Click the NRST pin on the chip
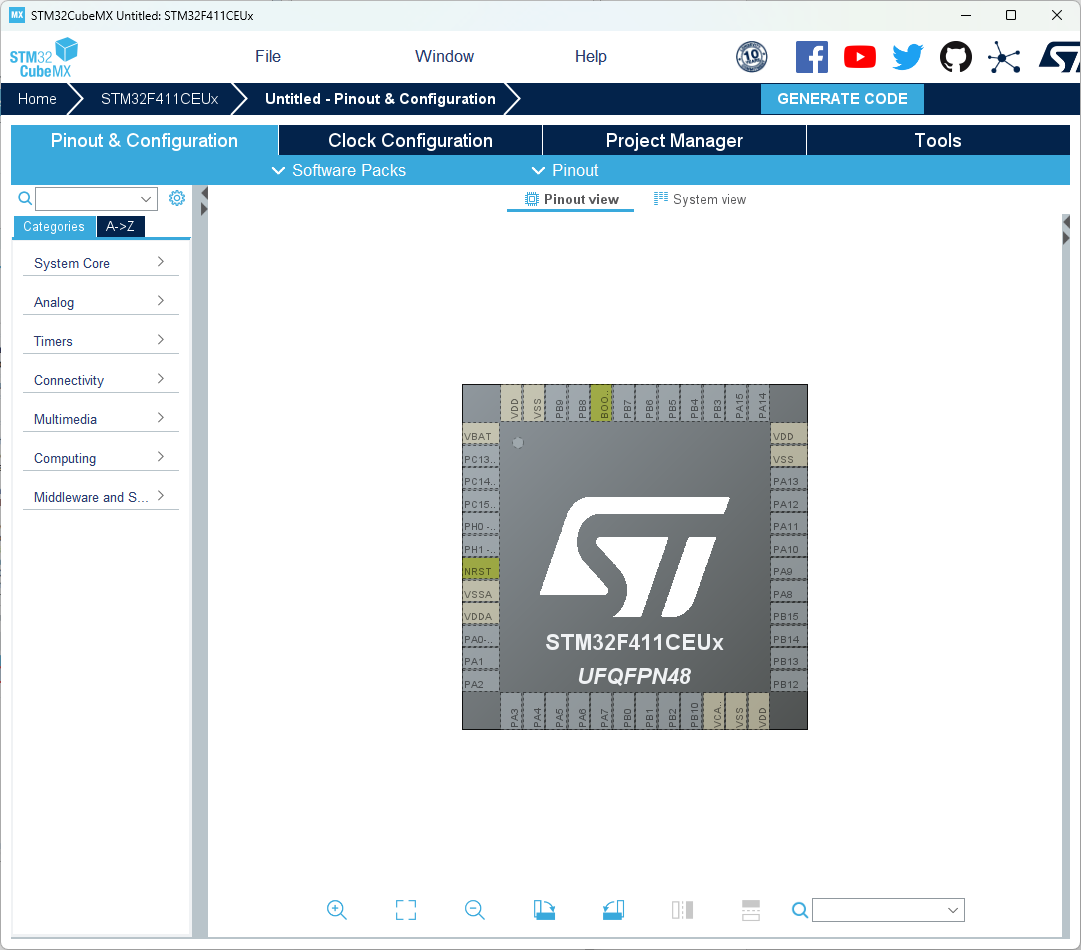Image resolution: width=1081 pixels, height=950 pixels. click(x=480, y=571)
